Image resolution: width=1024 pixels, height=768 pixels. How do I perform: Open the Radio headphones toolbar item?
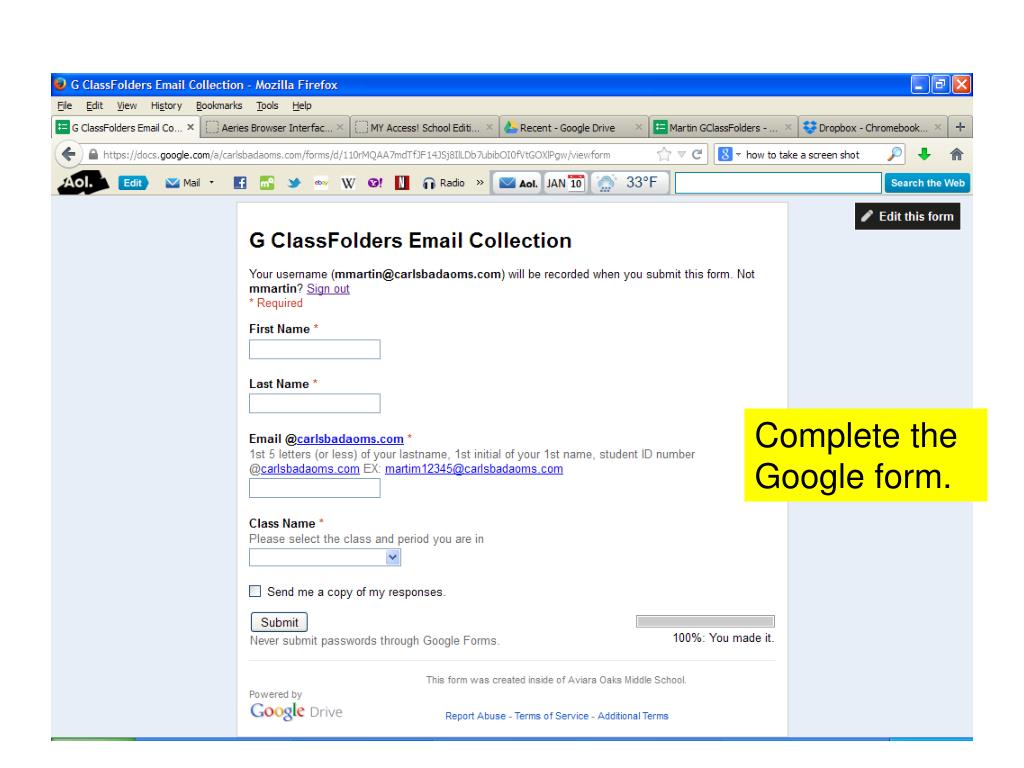pyautogui.click(x=443, y=184)
